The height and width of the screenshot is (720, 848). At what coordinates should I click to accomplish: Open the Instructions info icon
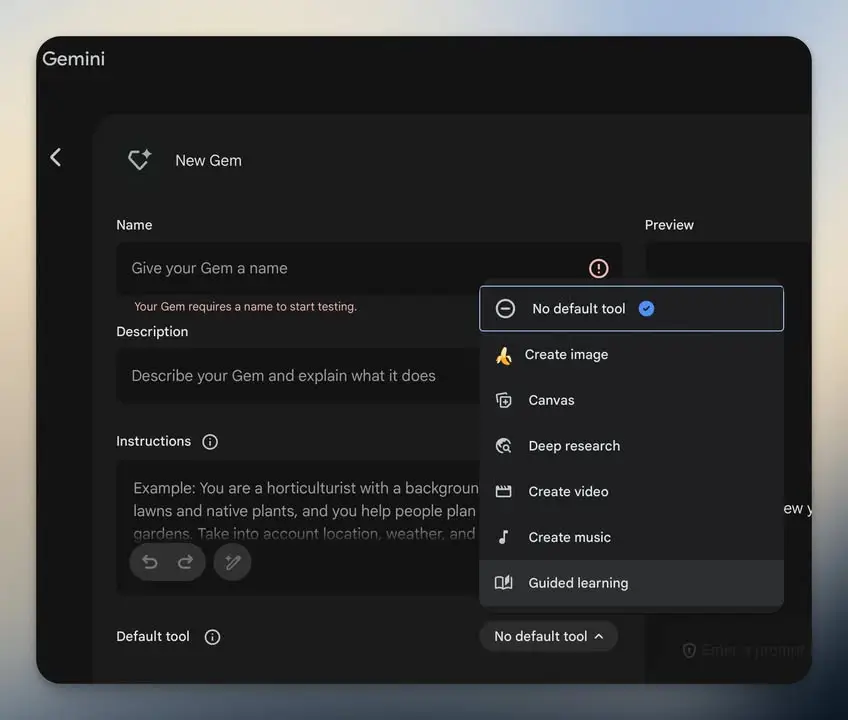tap(210, 442)
